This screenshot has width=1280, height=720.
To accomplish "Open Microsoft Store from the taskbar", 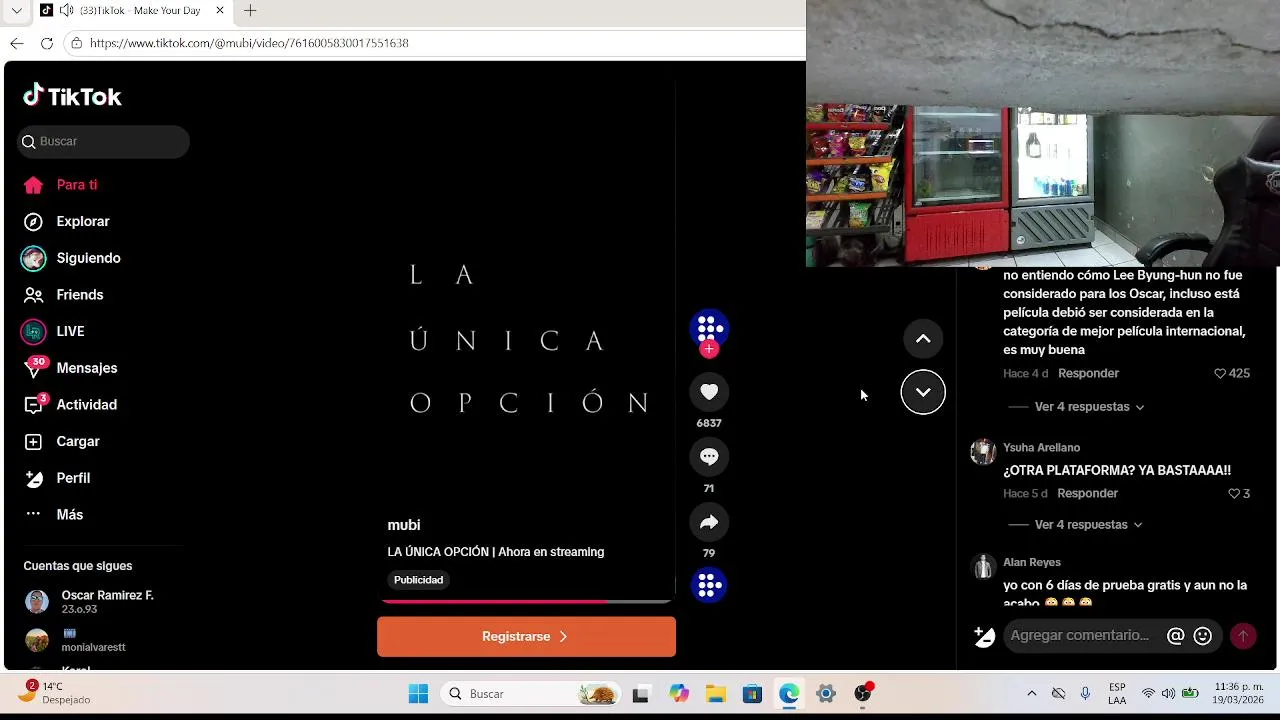I will [x=752, y=694].
